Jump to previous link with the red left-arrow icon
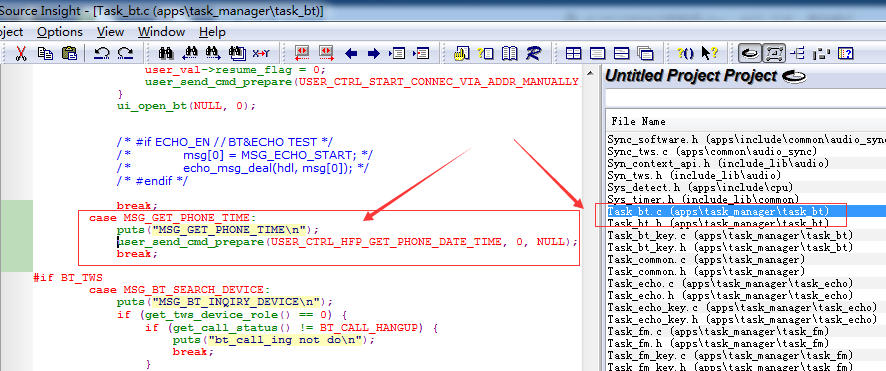Screen dimensions: 886x371 pyautogui.click(x=302, y=54)
